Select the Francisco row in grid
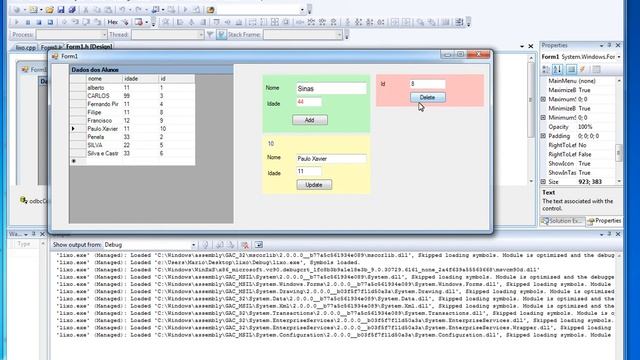This screenshot has width=640, height=360. point(132,120)
